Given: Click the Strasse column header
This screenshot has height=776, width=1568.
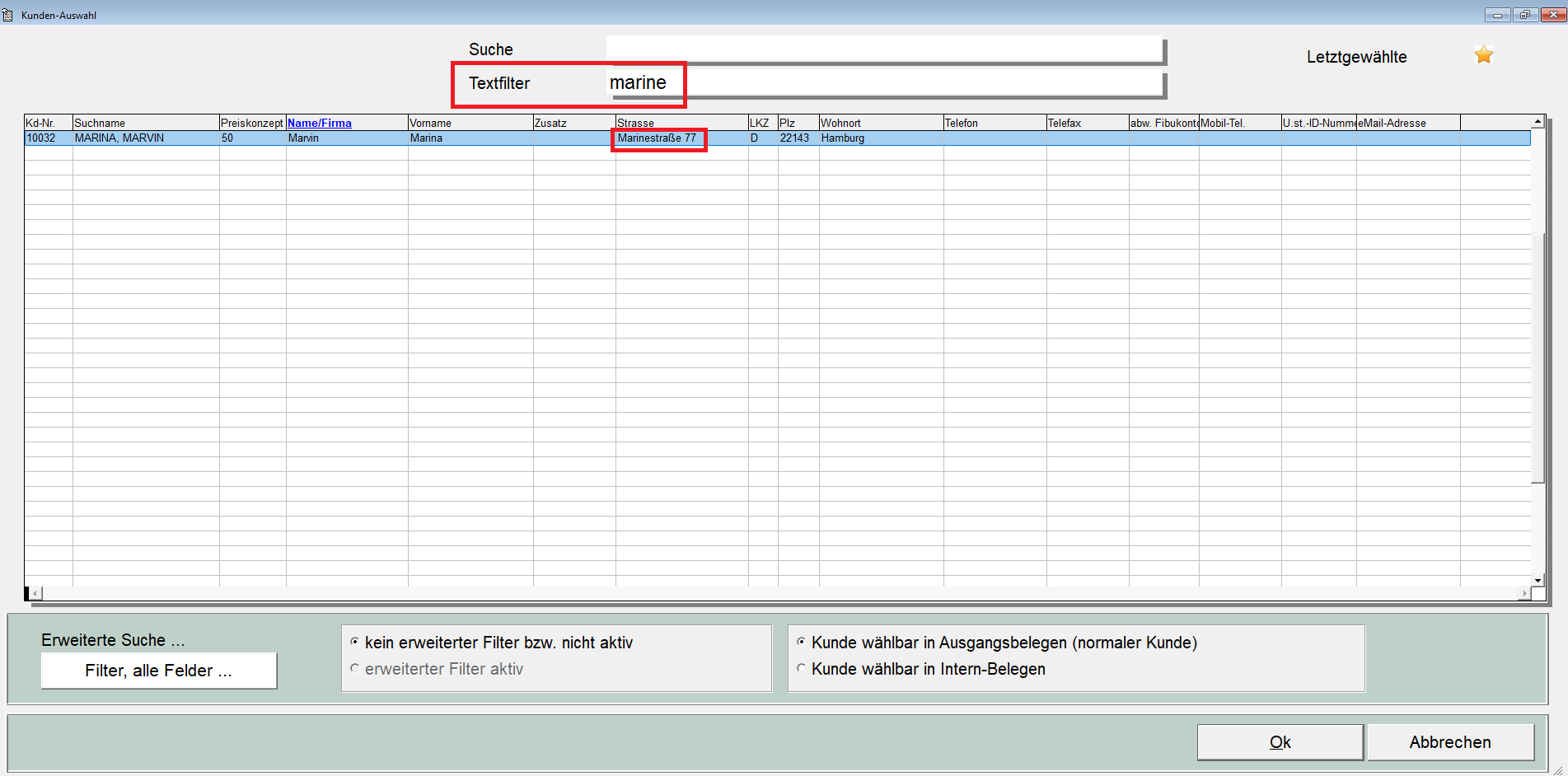Looking at the screenshot, I should (x=682, y=123).
